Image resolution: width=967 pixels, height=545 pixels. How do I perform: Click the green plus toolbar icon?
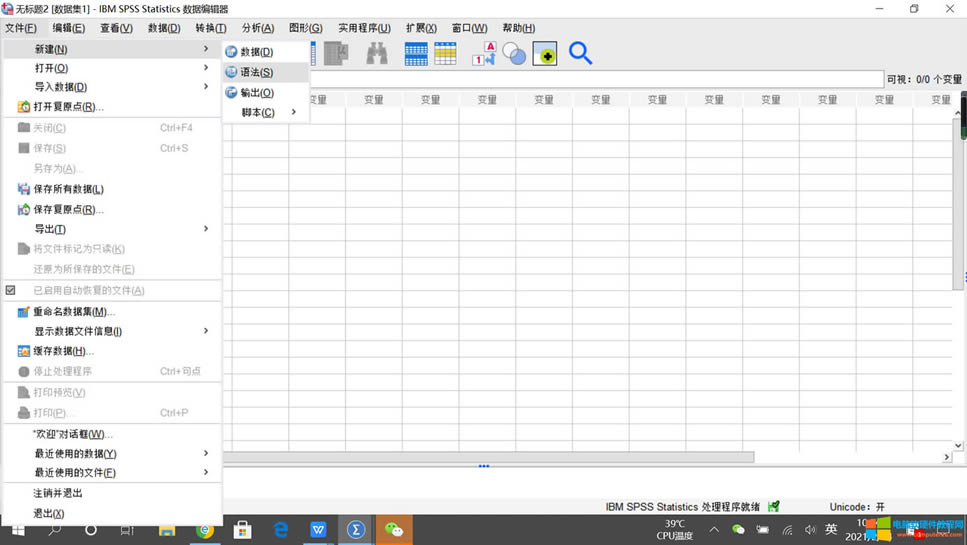coord(545,53)
